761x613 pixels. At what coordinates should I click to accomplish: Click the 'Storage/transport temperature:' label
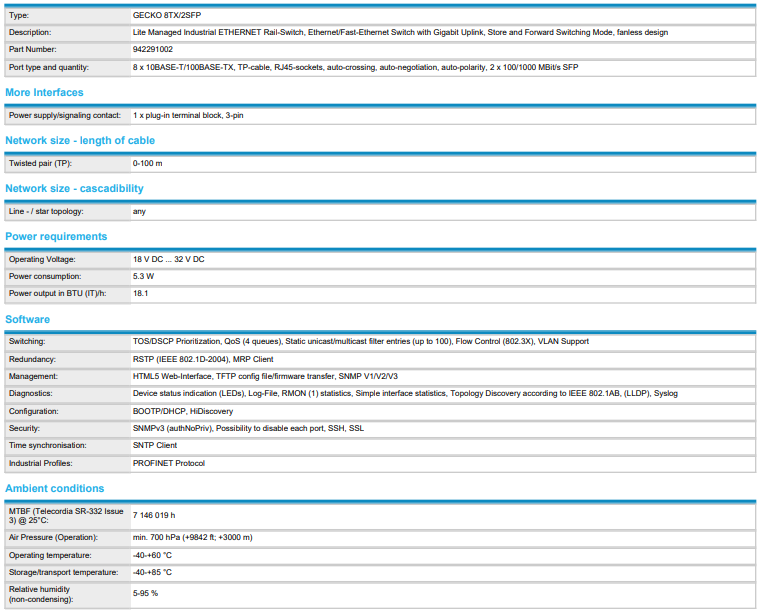click(63, 573)
